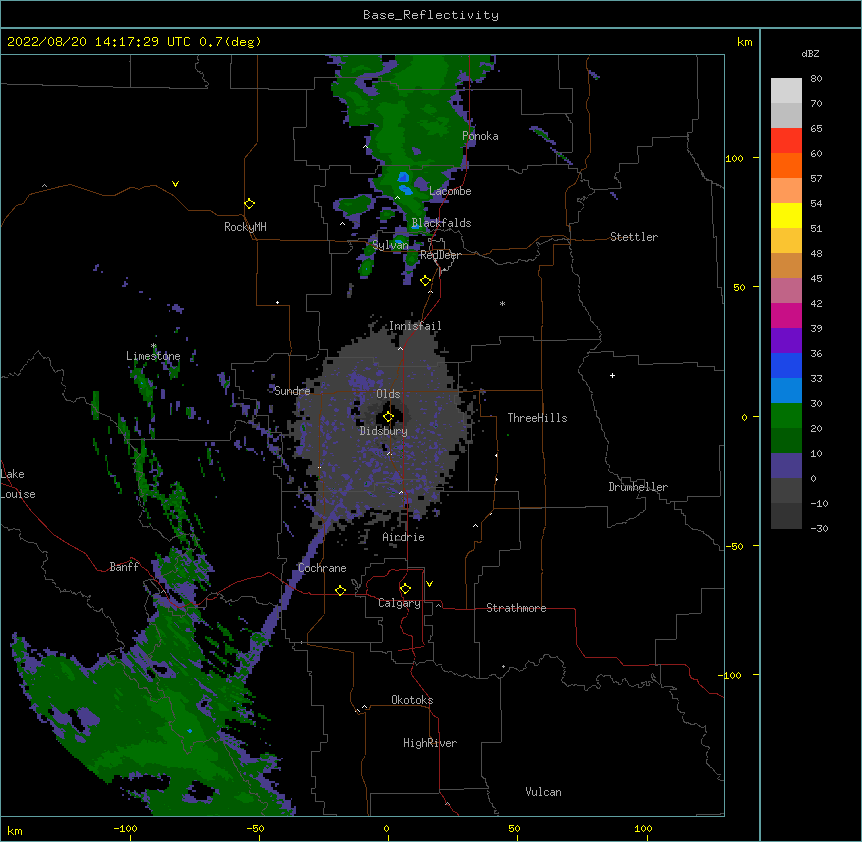This screenshot has height=842, width=862.
Task: Pick the white swatch at top of legend
Action: coord(786,90)
